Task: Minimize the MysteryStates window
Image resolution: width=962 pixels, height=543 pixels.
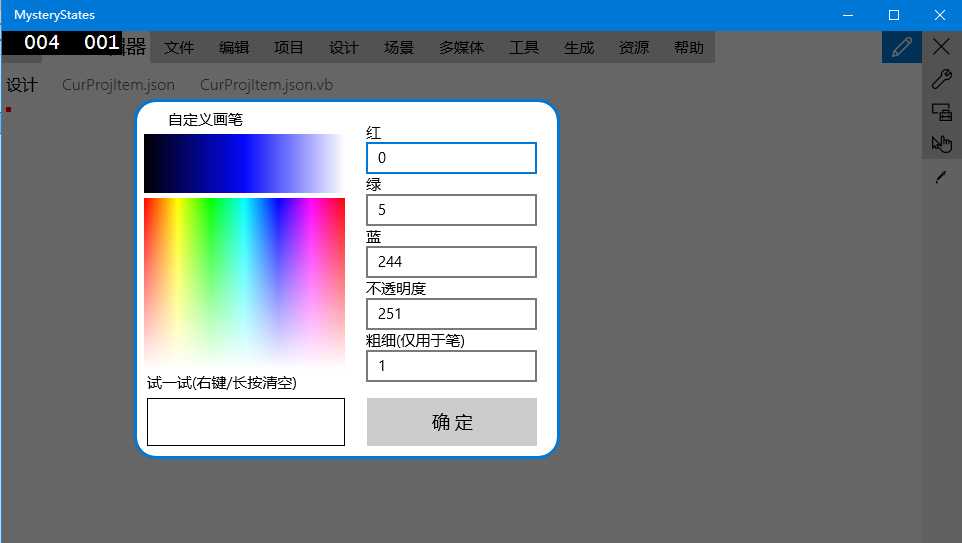Action: [848, 15]
